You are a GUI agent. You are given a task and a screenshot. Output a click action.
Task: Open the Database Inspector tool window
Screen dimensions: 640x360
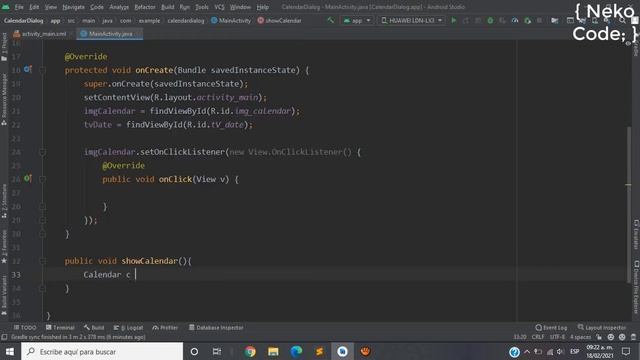(216, 327)
